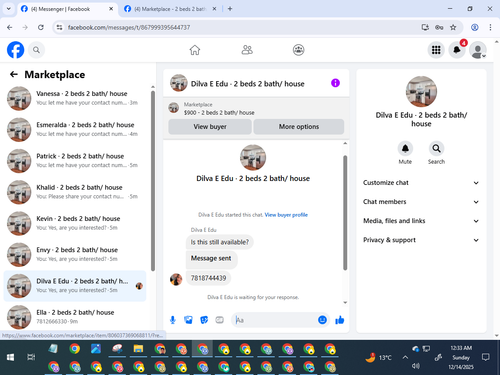
Task: Click the View buyer button
Action: 210,127
